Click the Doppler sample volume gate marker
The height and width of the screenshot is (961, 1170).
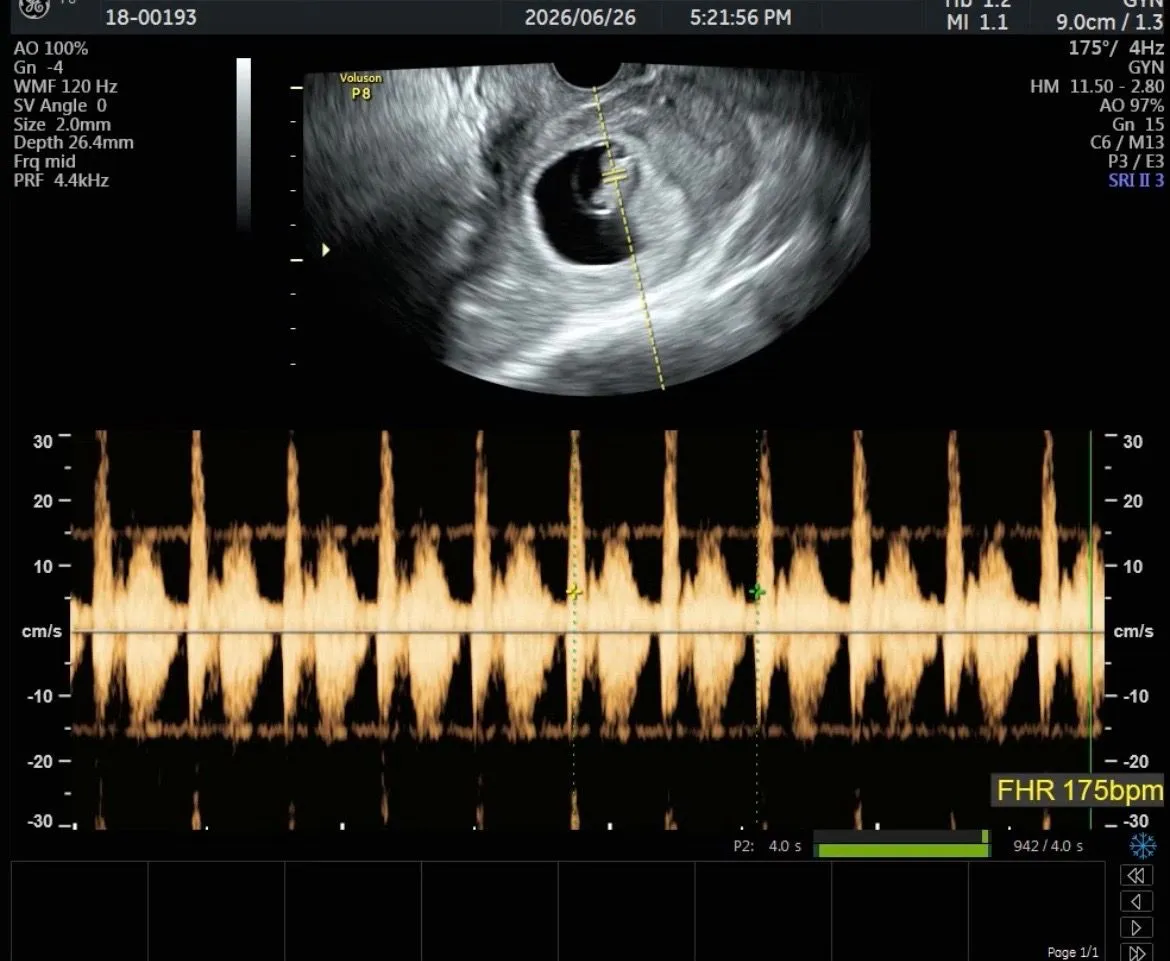(x=615, y=177)
